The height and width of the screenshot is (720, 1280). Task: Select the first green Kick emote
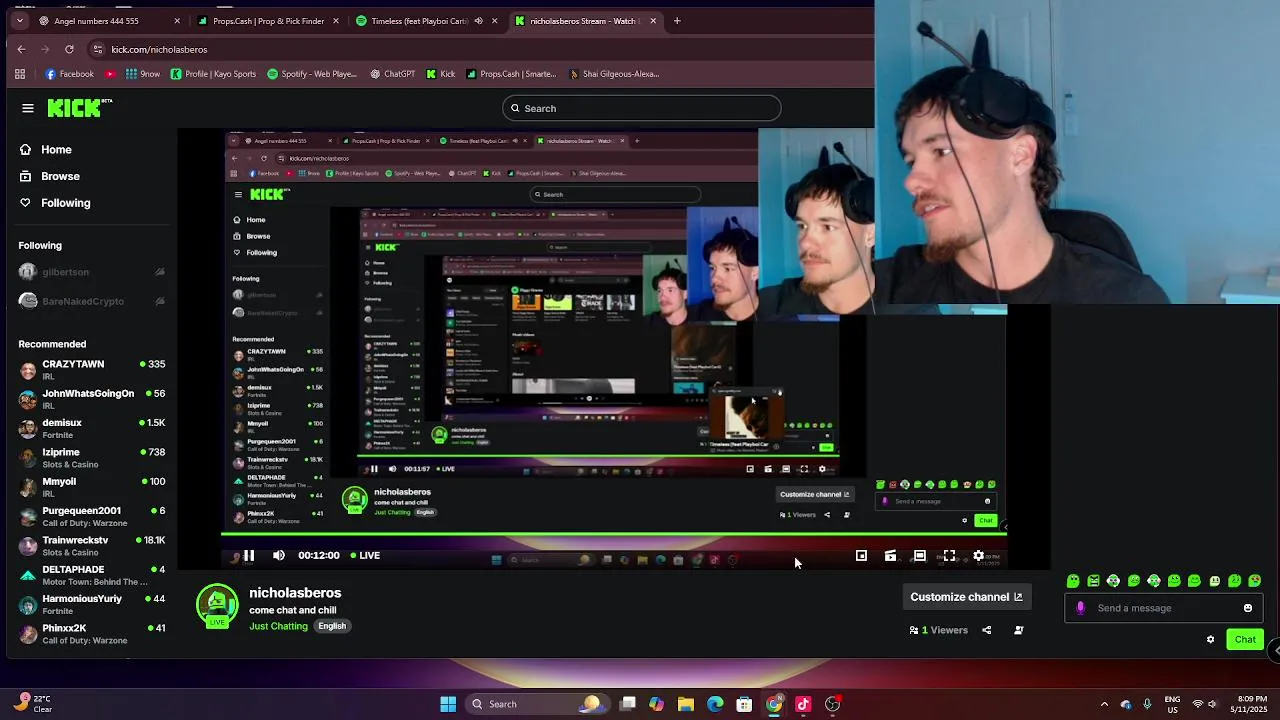(x=1073, y=581)
